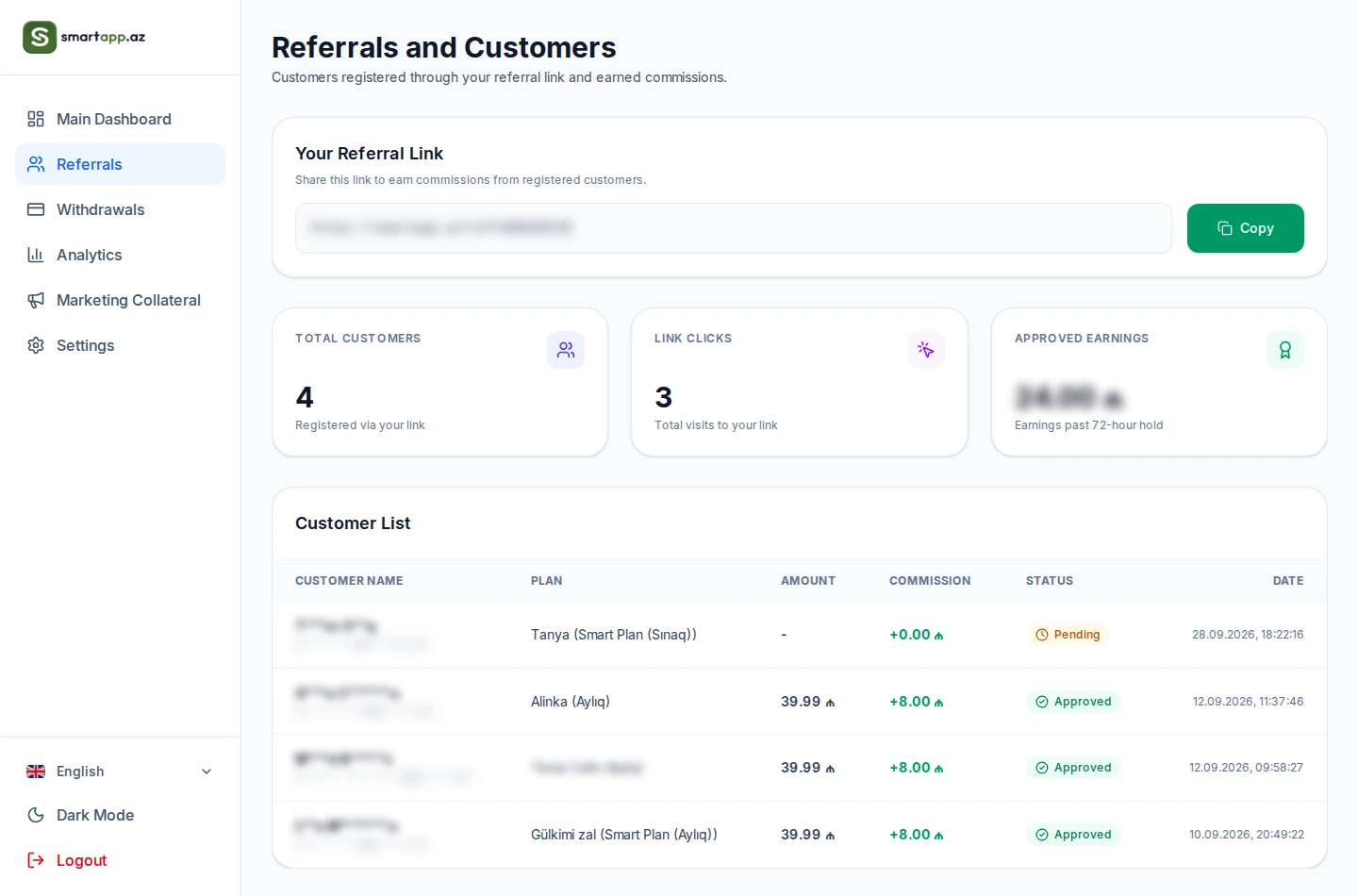This screenshot has height=896, width=1358.
Task: Open Main Dashboard from sidebar
Action: tap(120, 119)
